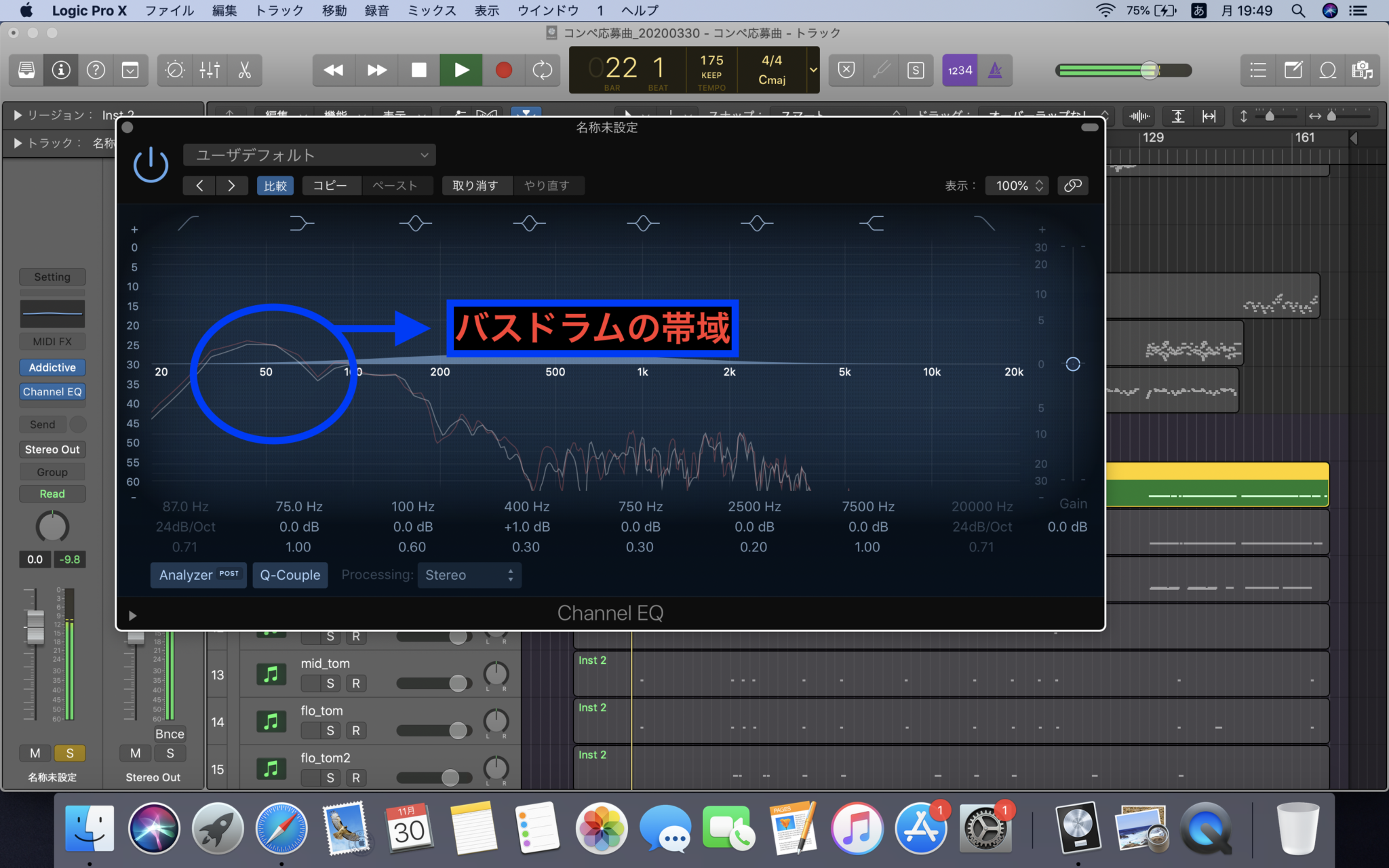
Task: Open the ユーザデフォルト preset dropdown
Action: (309, 155)
